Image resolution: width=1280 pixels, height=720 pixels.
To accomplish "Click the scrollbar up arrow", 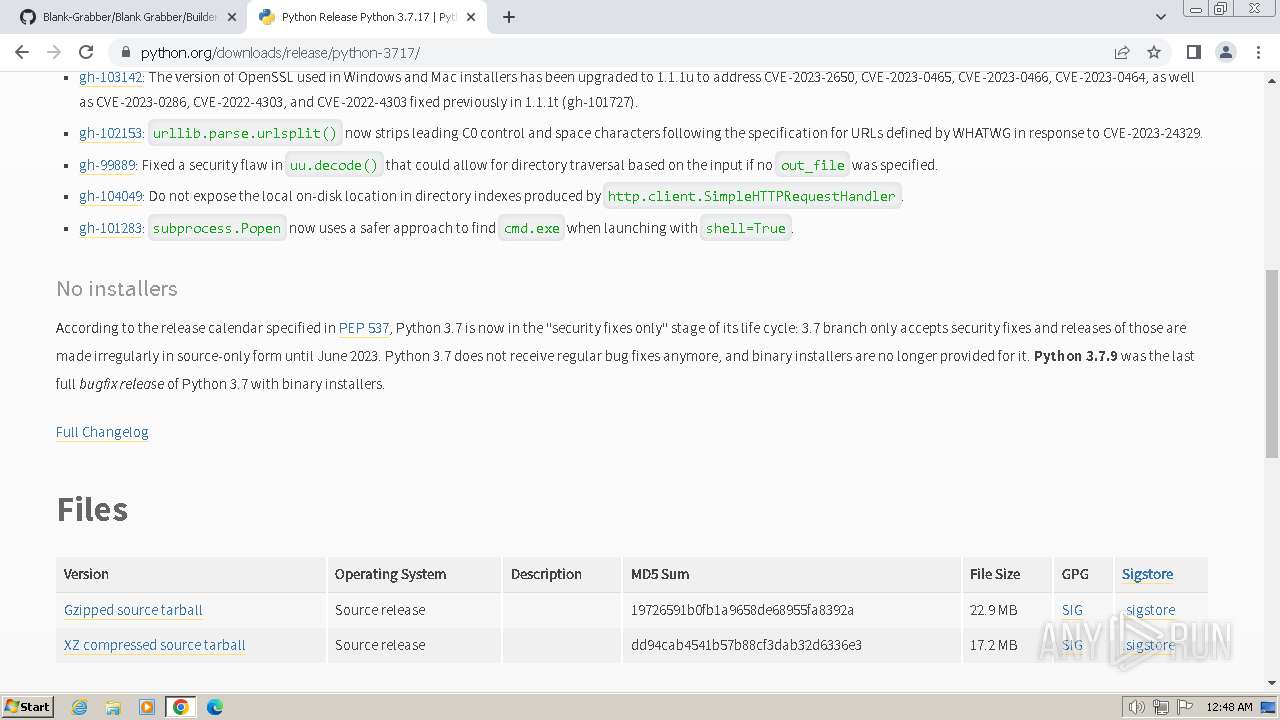I will click(1271, 80).
